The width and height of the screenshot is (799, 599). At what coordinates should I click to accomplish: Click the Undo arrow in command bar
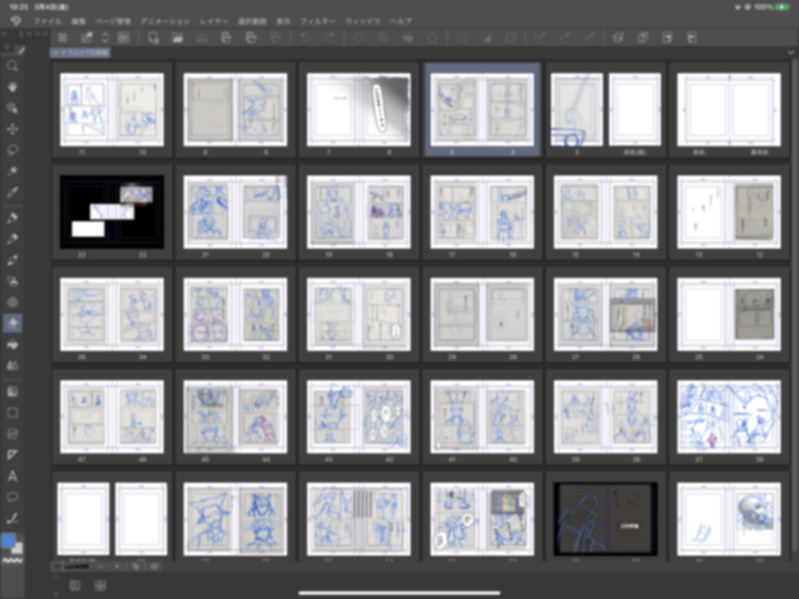[304, 38]
